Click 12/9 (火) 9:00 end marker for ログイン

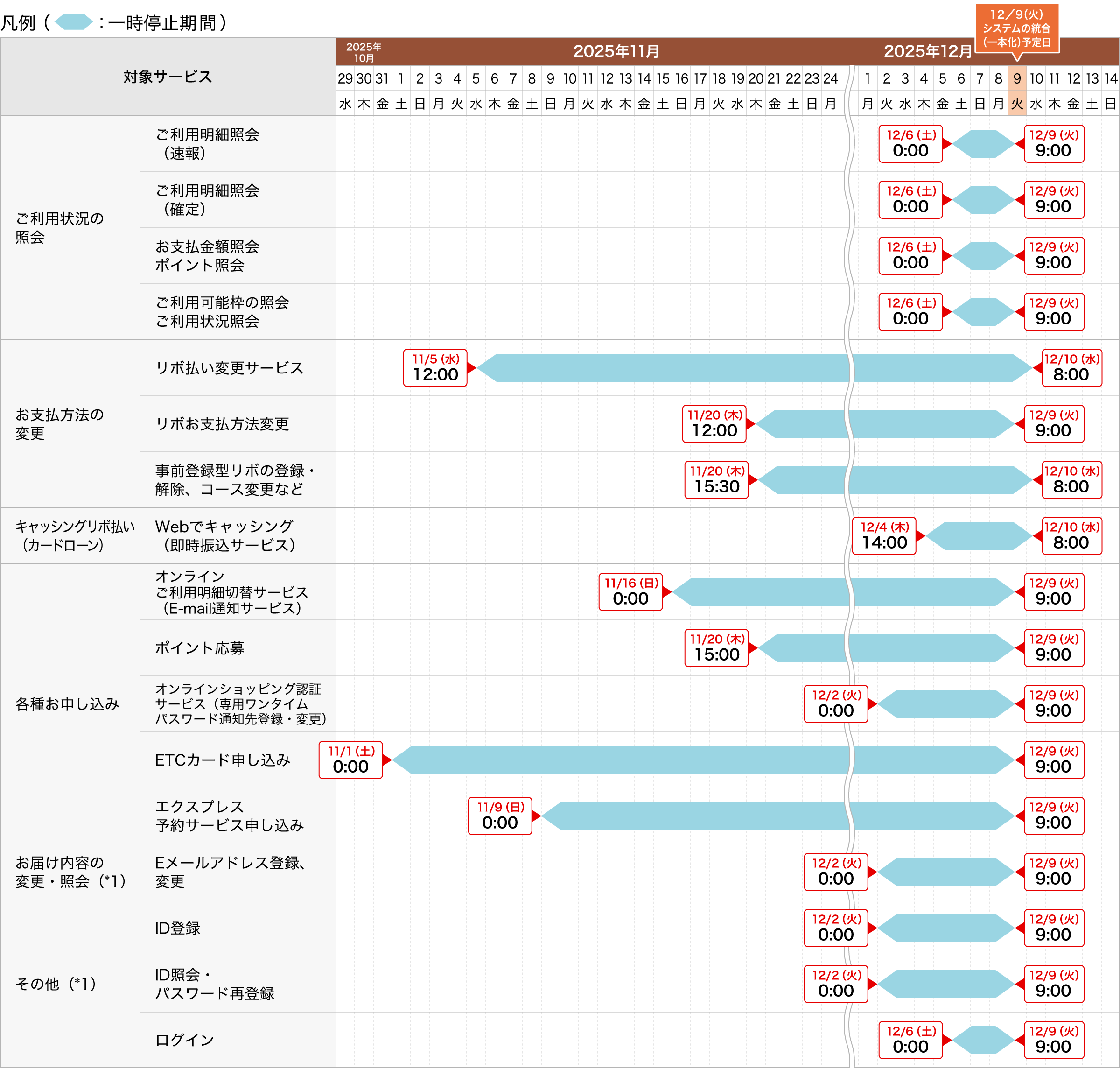coord(1054,1040)
